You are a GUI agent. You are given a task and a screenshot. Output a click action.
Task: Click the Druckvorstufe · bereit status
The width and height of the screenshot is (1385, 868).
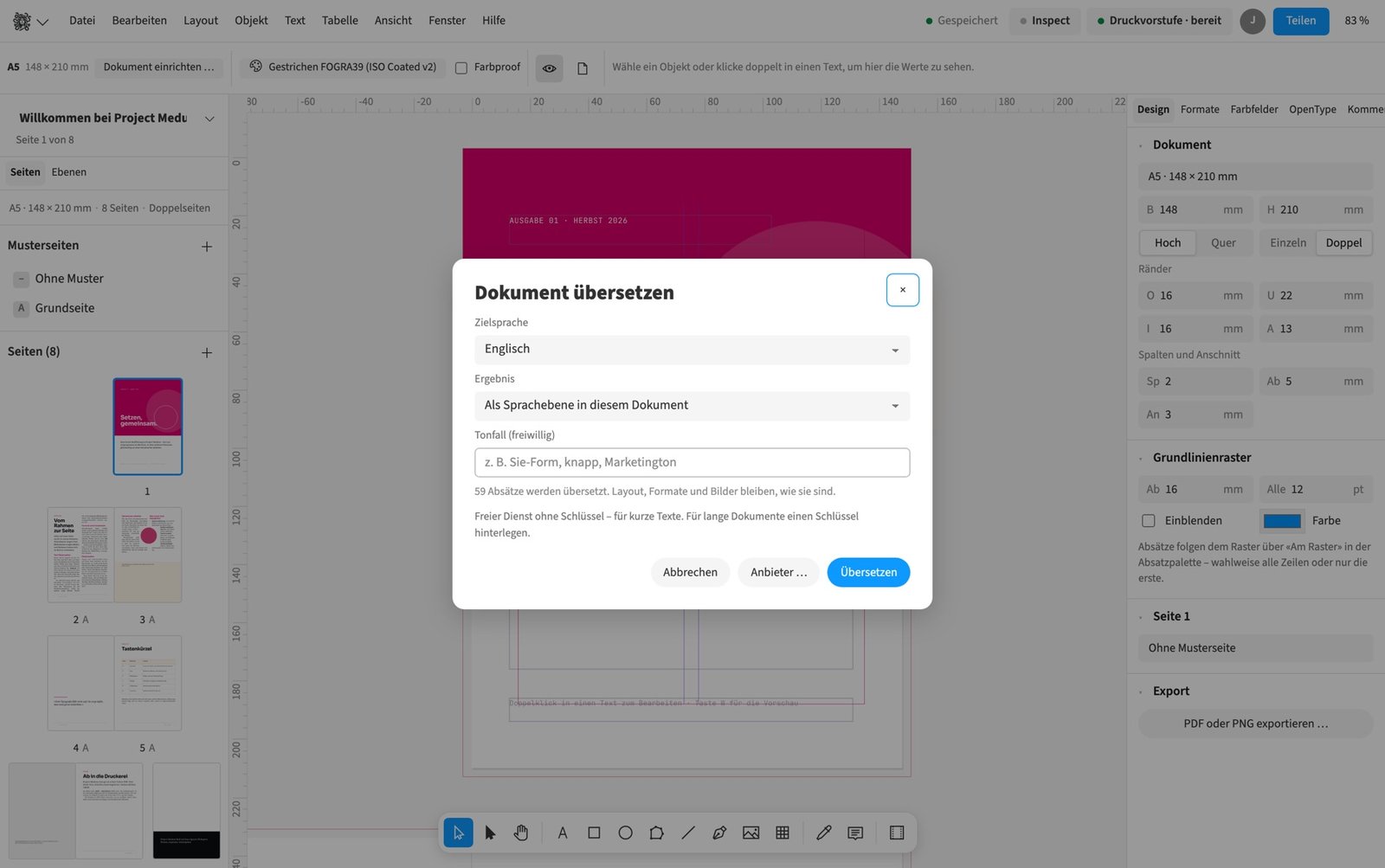point(1159,21)
